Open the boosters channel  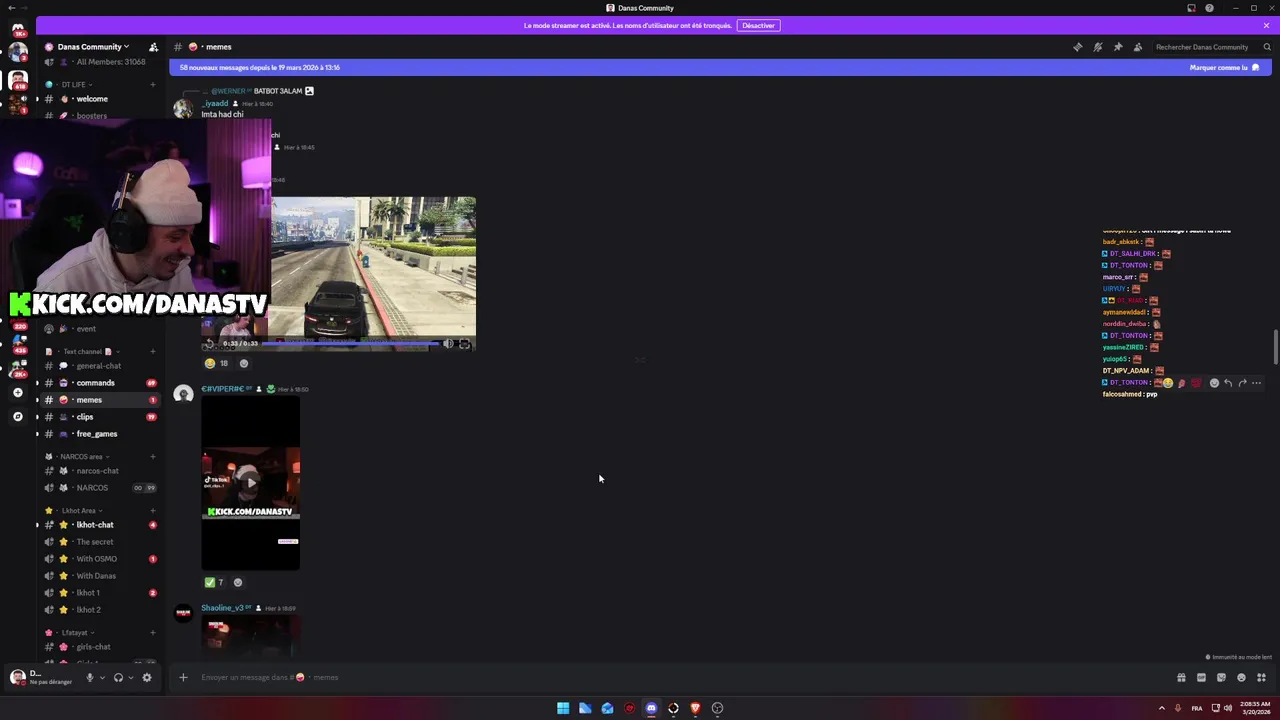tap(99, 115)
